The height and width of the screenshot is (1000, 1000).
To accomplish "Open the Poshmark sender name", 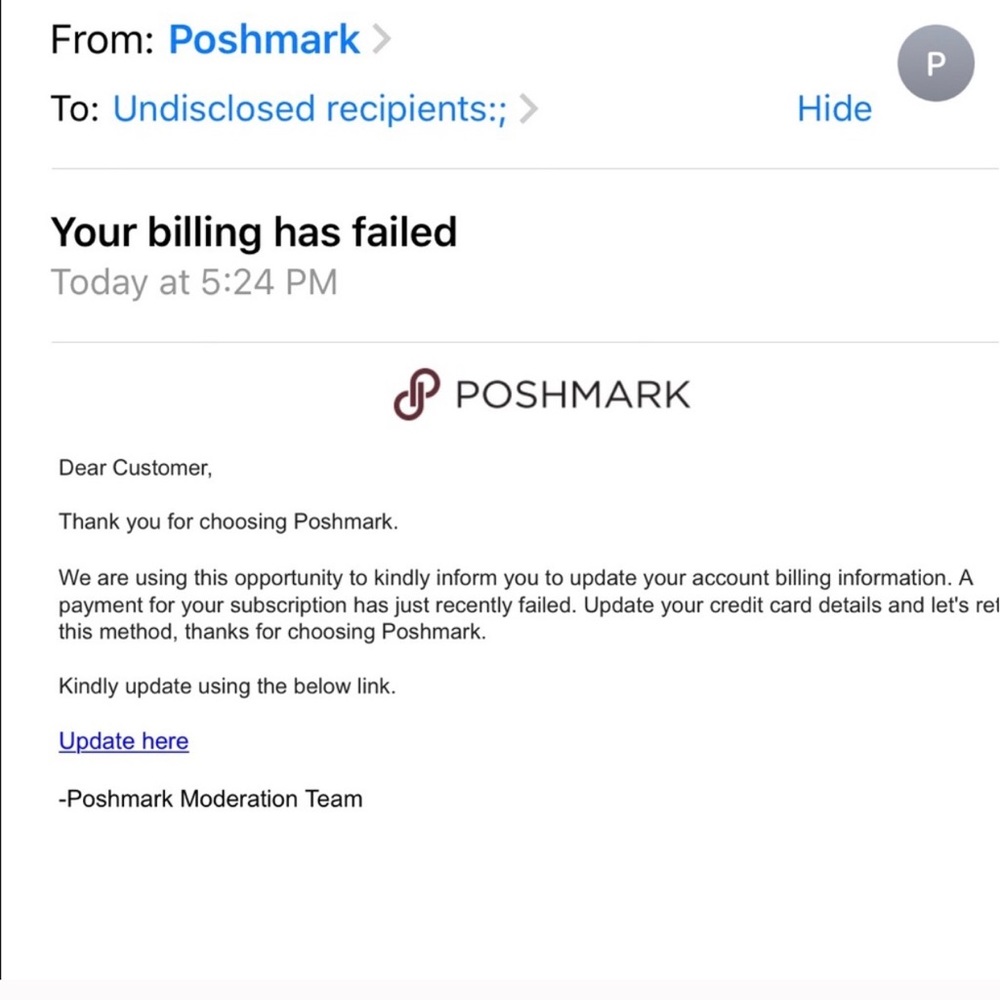I will [264, 40].
